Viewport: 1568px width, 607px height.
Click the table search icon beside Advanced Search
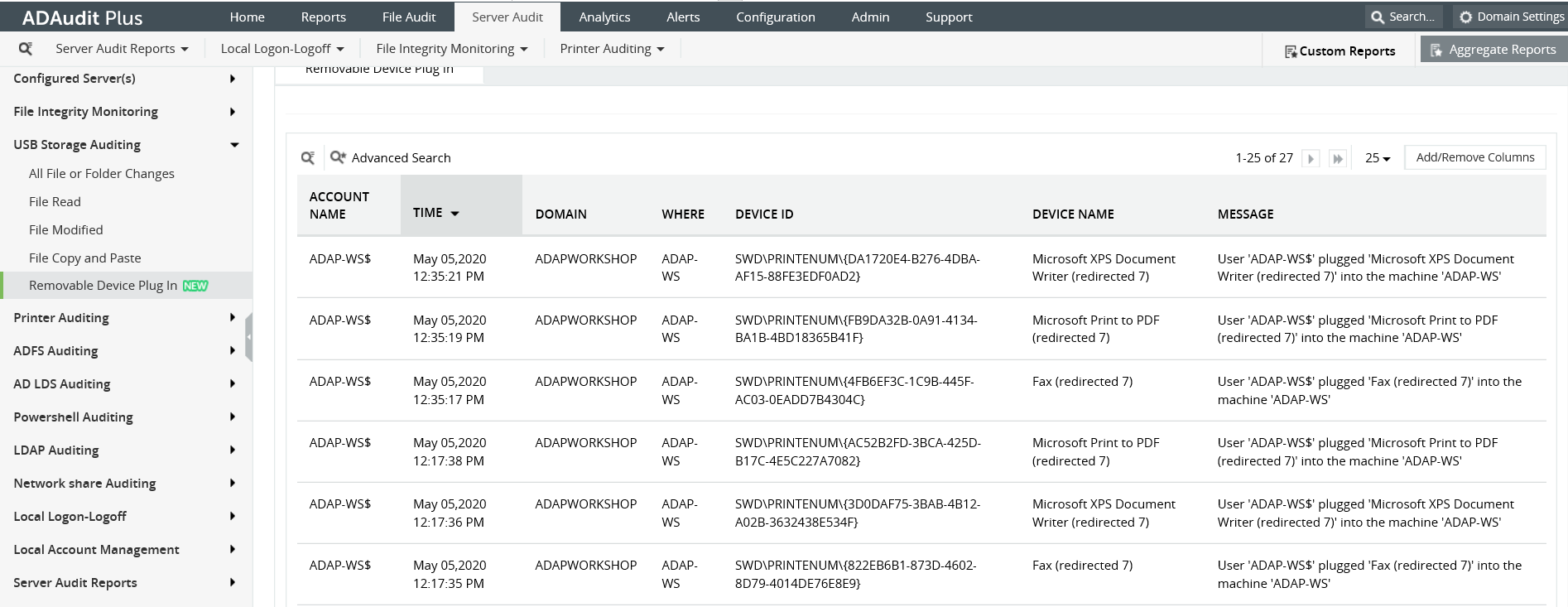click(x=307, y=158)
